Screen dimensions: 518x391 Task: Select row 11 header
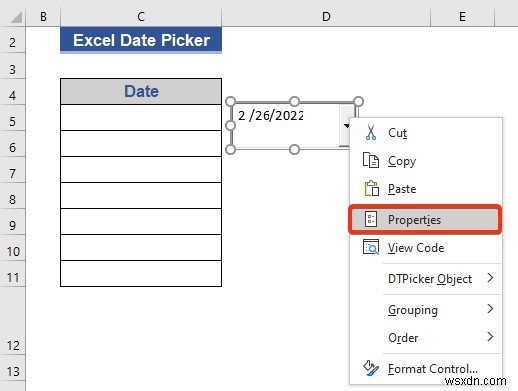click(x=12, y=274)
